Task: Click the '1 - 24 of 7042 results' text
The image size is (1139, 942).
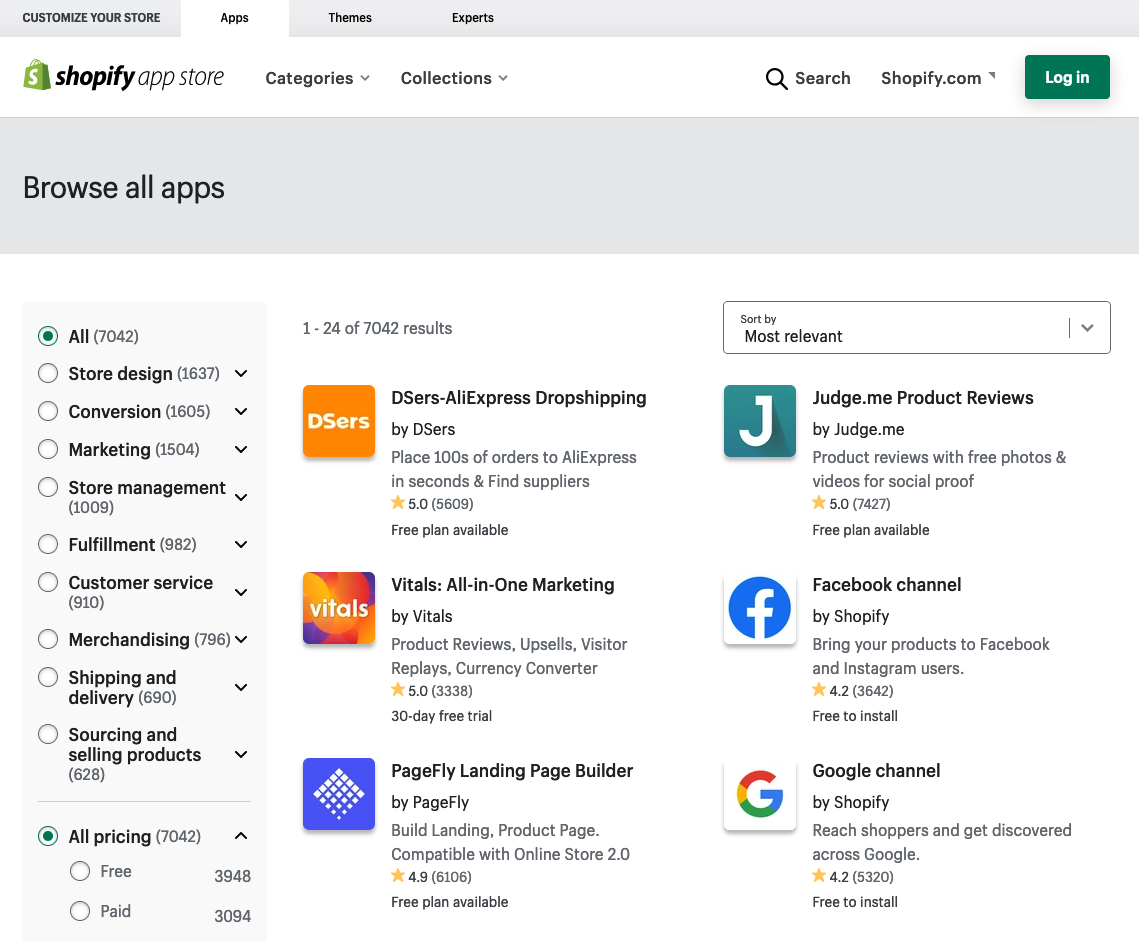Action: coord(377,328)
